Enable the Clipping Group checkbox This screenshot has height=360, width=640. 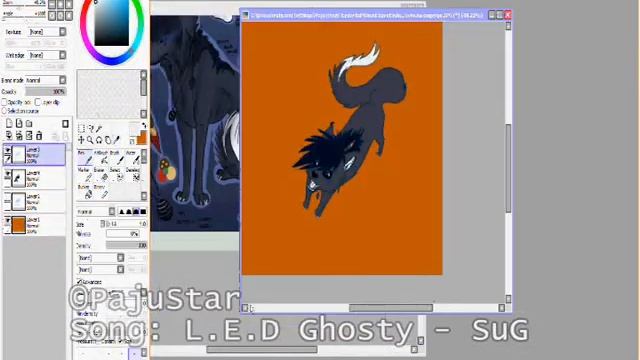tap(38, 102)
